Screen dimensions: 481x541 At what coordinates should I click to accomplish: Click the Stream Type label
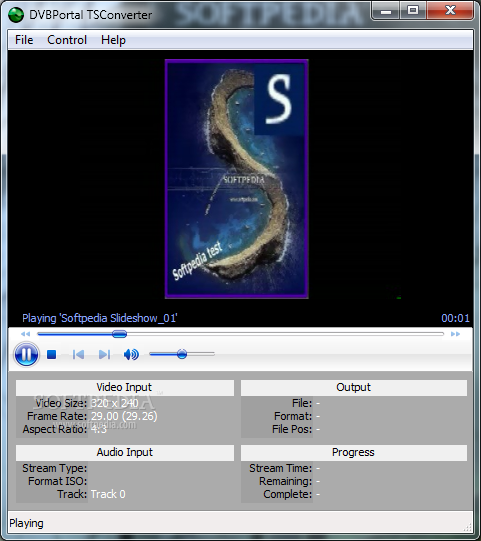tap(55, 468)
